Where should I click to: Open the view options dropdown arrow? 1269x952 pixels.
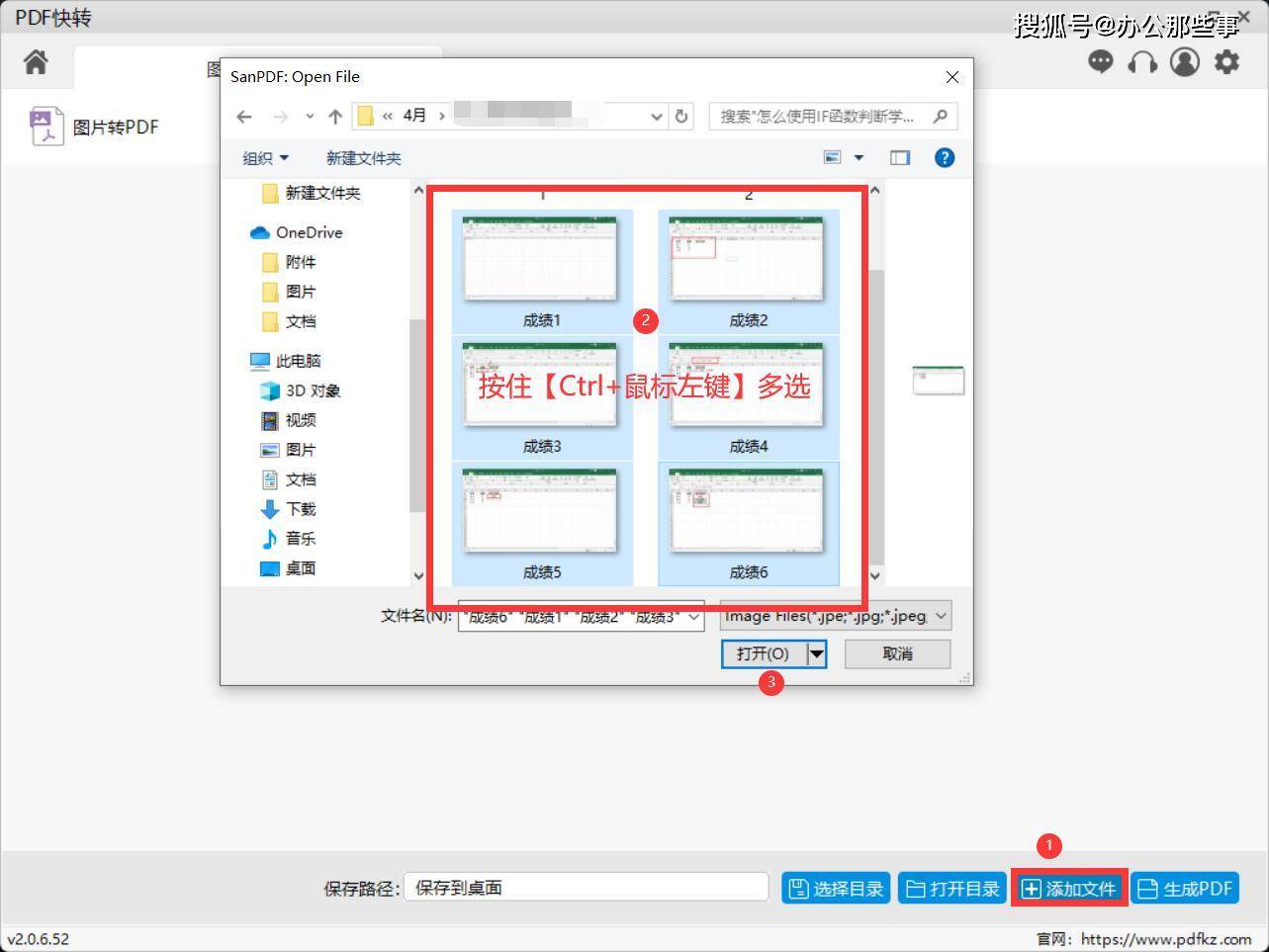click(x=859, y=157)
